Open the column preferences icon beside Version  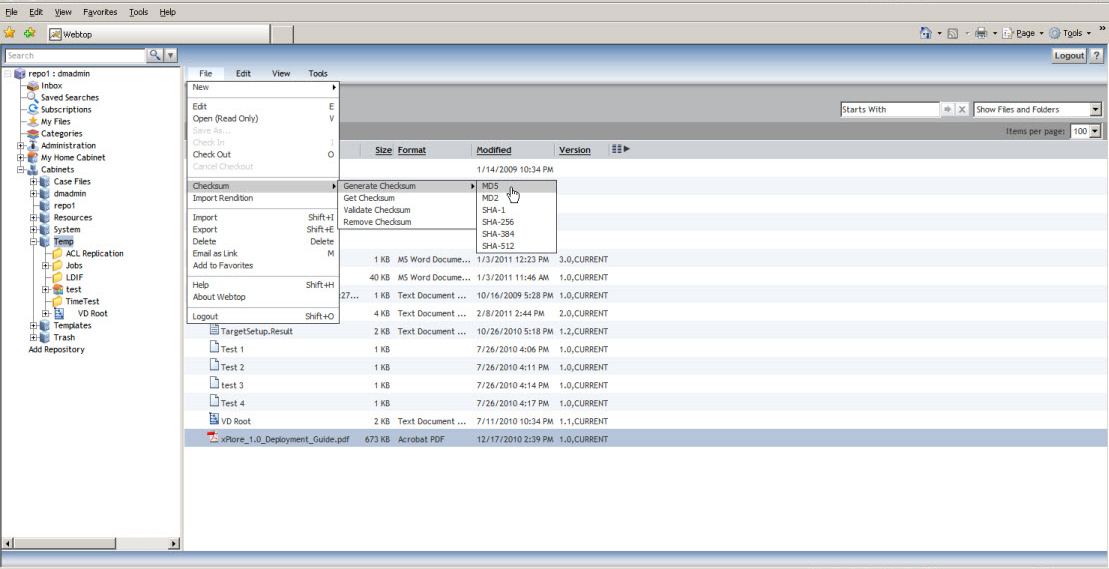tap(620, 149)
